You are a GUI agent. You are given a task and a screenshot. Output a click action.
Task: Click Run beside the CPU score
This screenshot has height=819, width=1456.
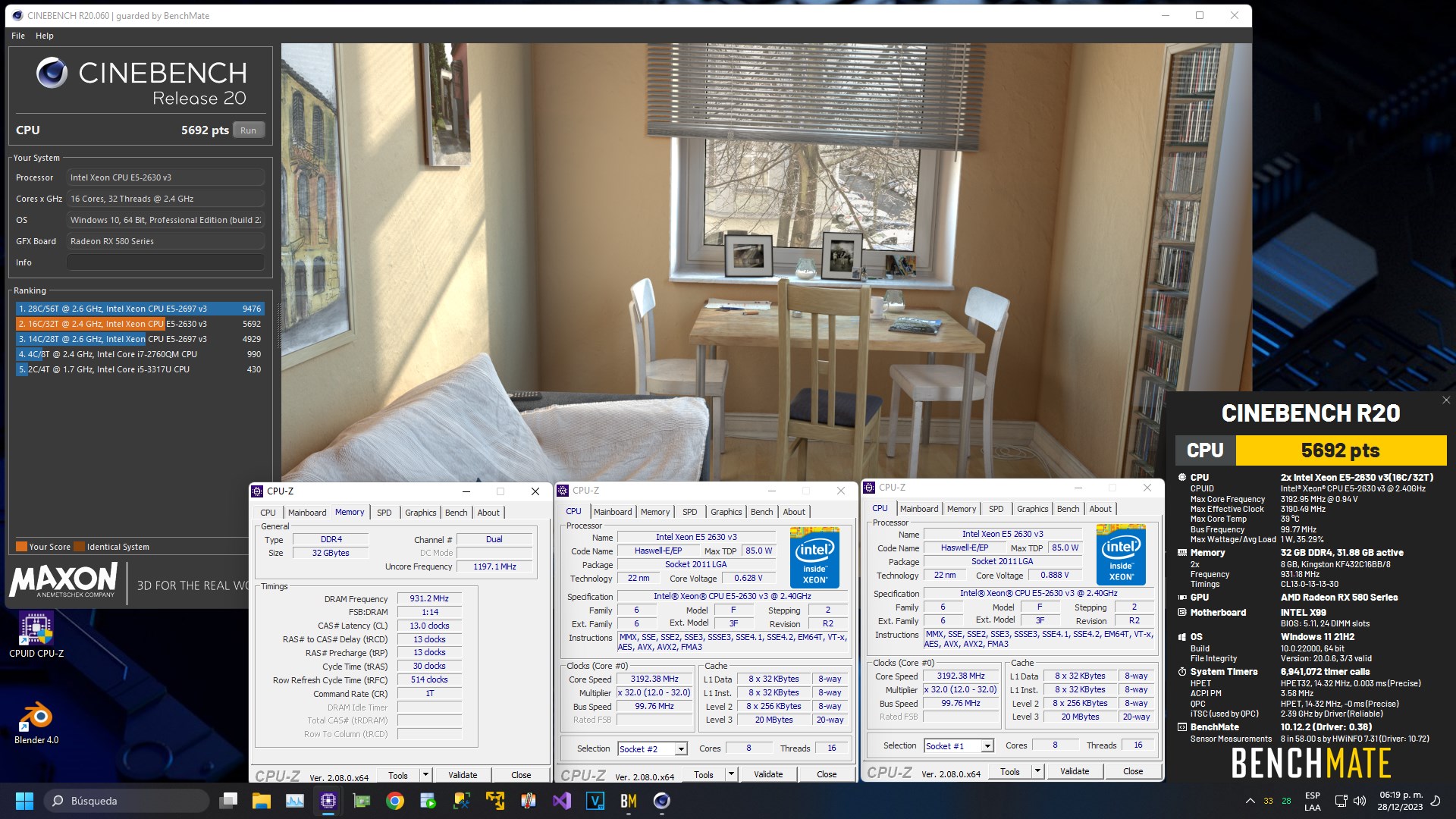coord(249,130)
